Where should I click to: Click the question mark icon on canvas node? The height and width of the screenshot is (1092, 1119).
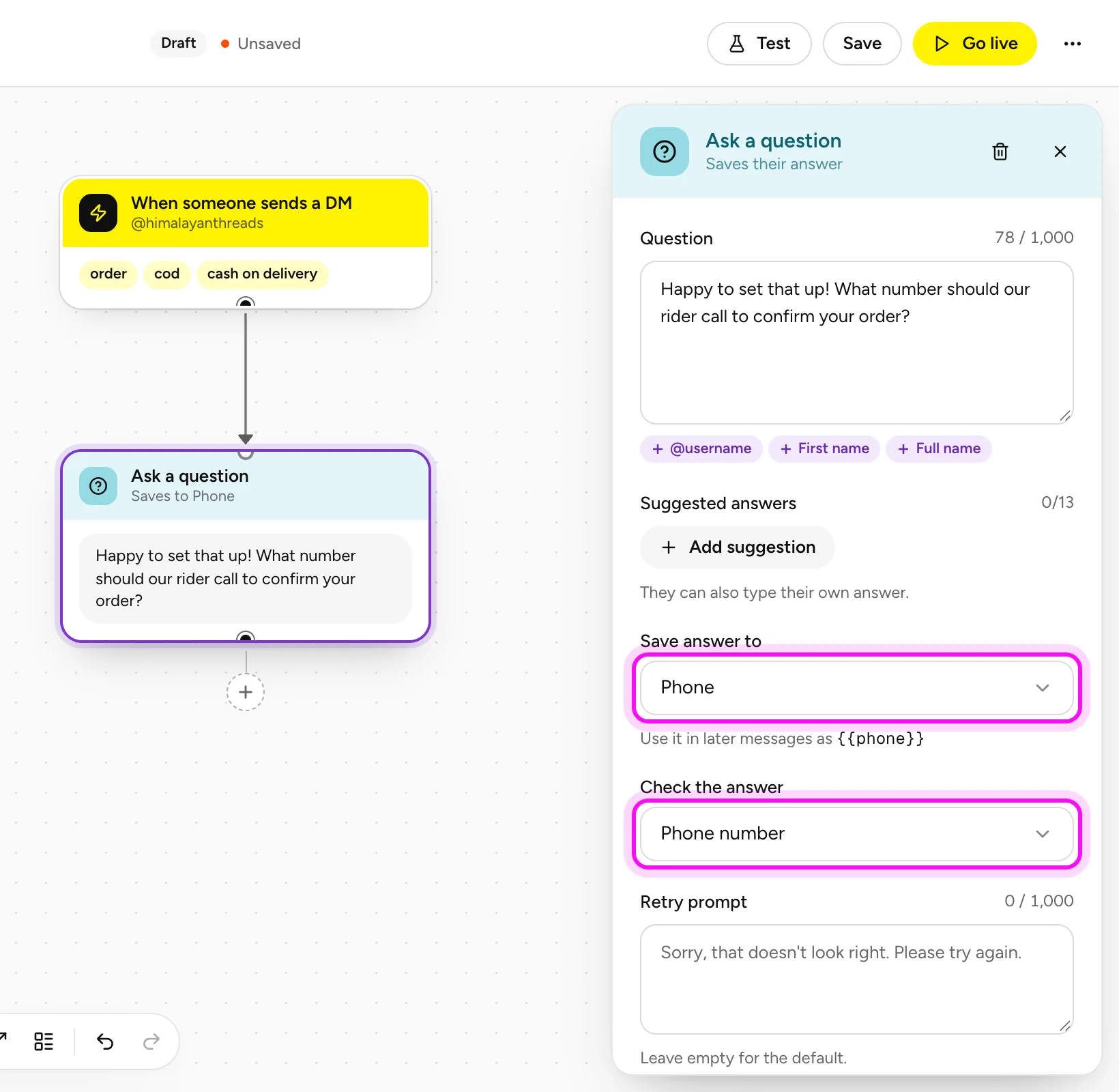98,486
